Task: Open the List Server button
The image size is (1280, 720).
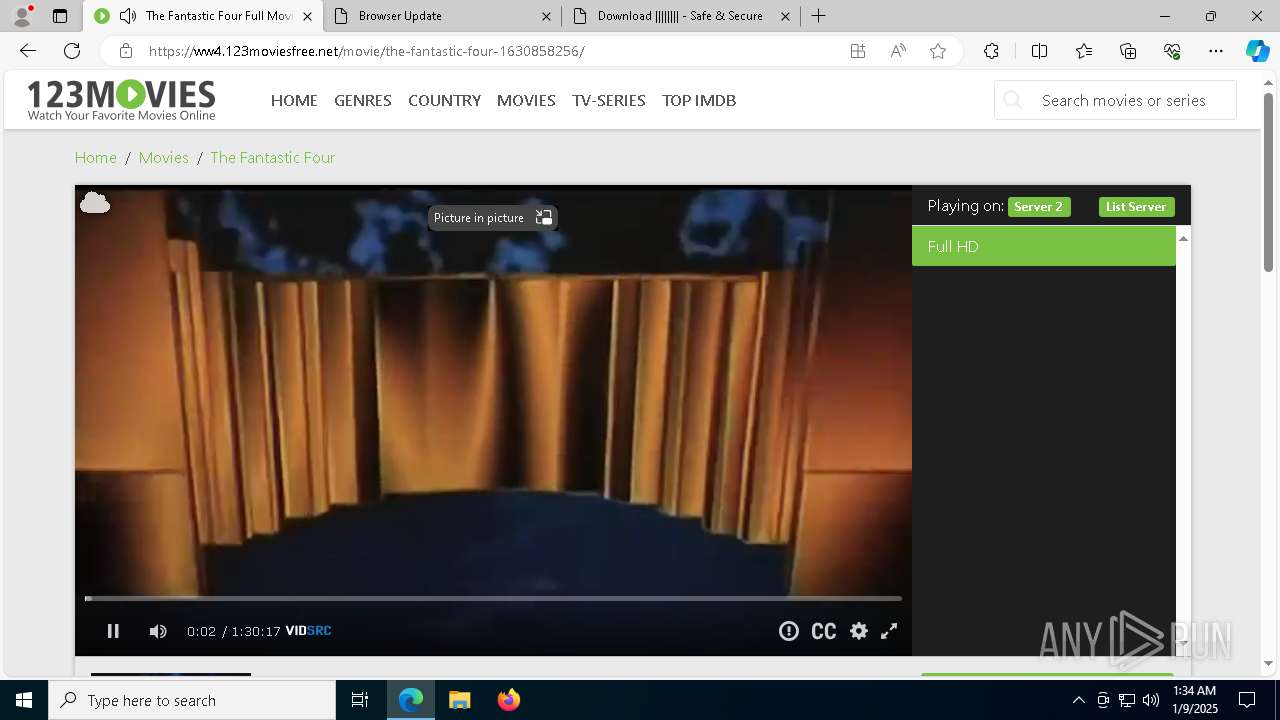Action: point(1136,207)
